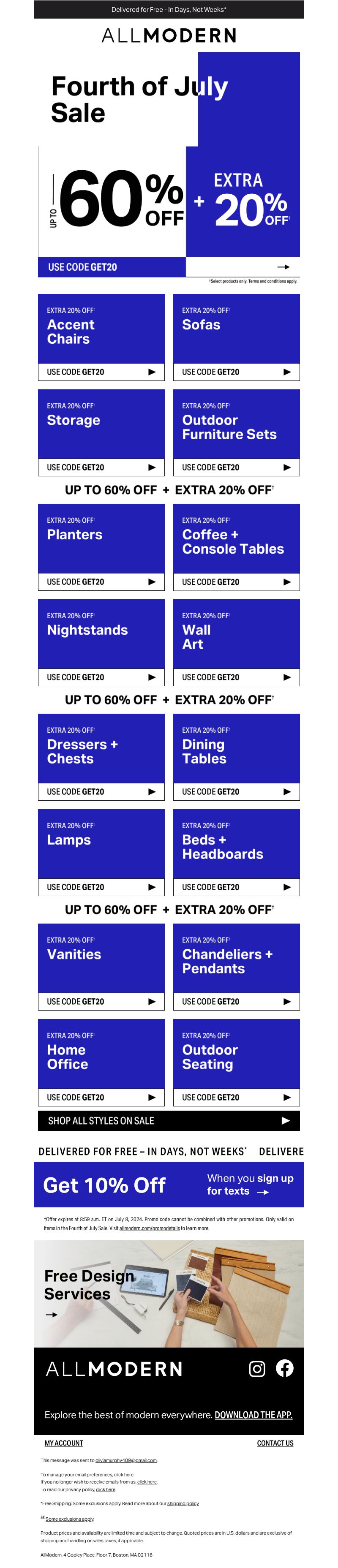Open AllModern Facebook icon in footer
The image size is (338, 1568).
coord(284,1368)
